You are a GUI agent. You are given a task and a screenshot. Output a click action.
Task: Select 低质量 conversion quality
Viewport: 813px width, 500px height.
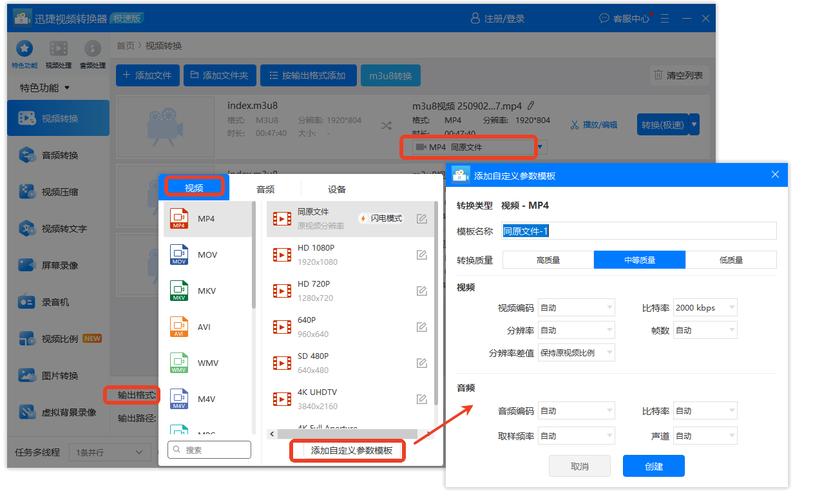pos(730,260)
